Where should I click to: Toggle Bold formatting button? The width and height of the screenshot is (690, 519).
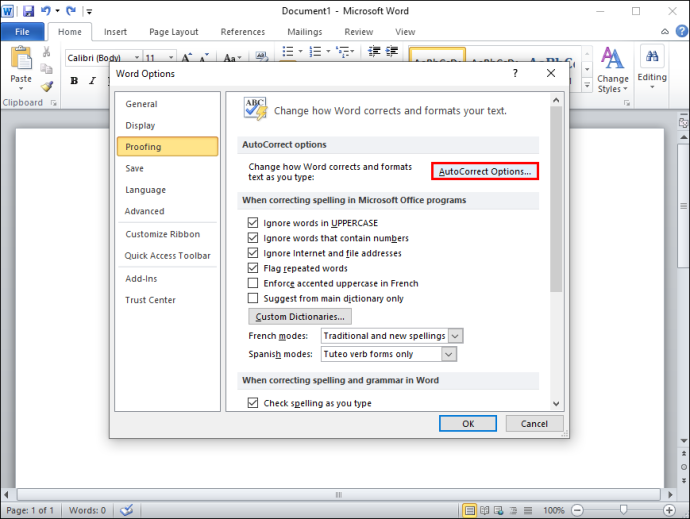(74, 81)
